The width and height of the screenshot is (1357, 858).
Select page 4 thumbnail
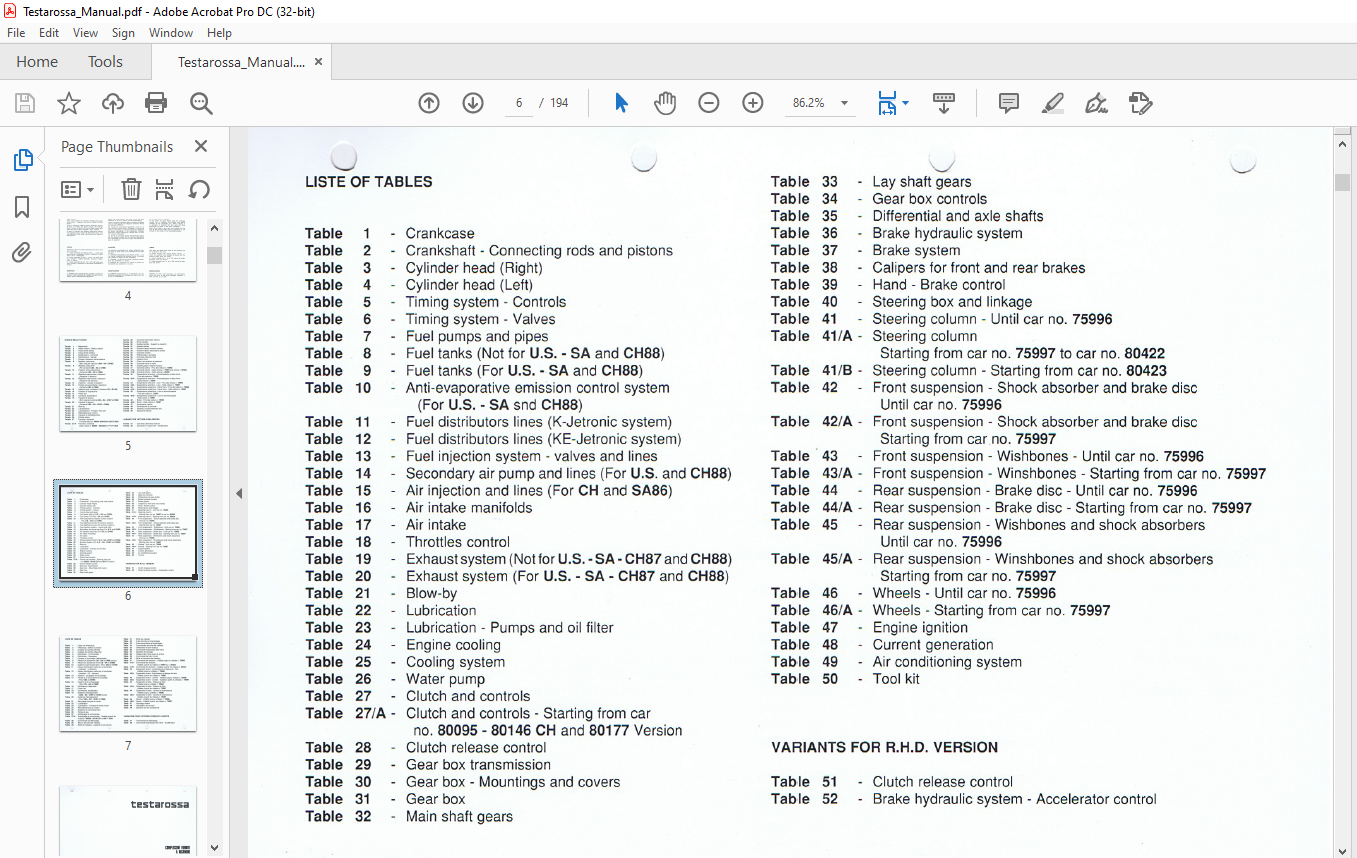pyautogui.click(x=128, y=249)
